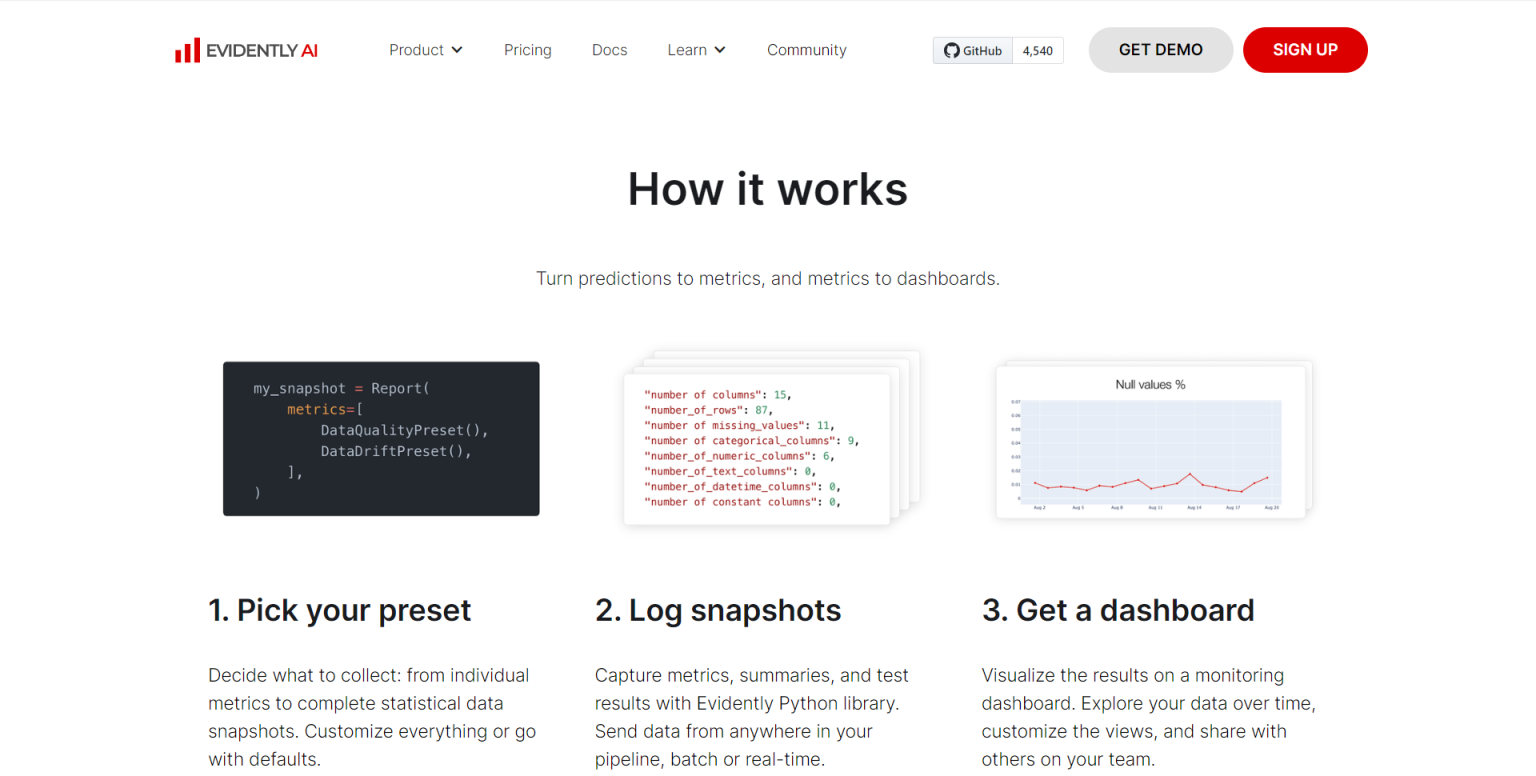Click the '3. Get a dashboard' heading
The height and width of the screenshot is (776, 1536).
pyautogui.click(x=1117, y=610)
